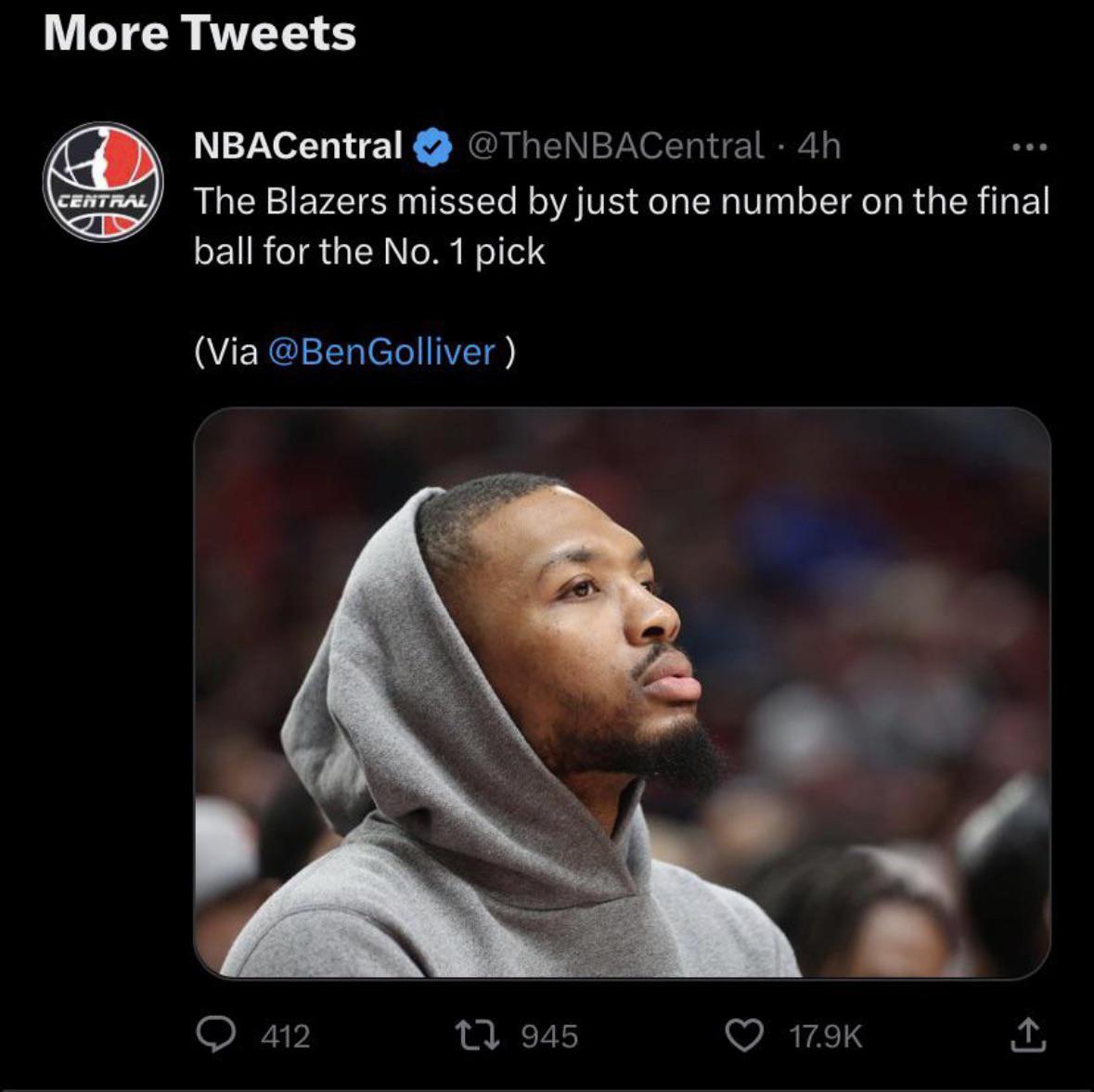Viewport: 1094px width, 1092px height.
Task: Like the tweet with the heart icon
Action: point(742,1035)
